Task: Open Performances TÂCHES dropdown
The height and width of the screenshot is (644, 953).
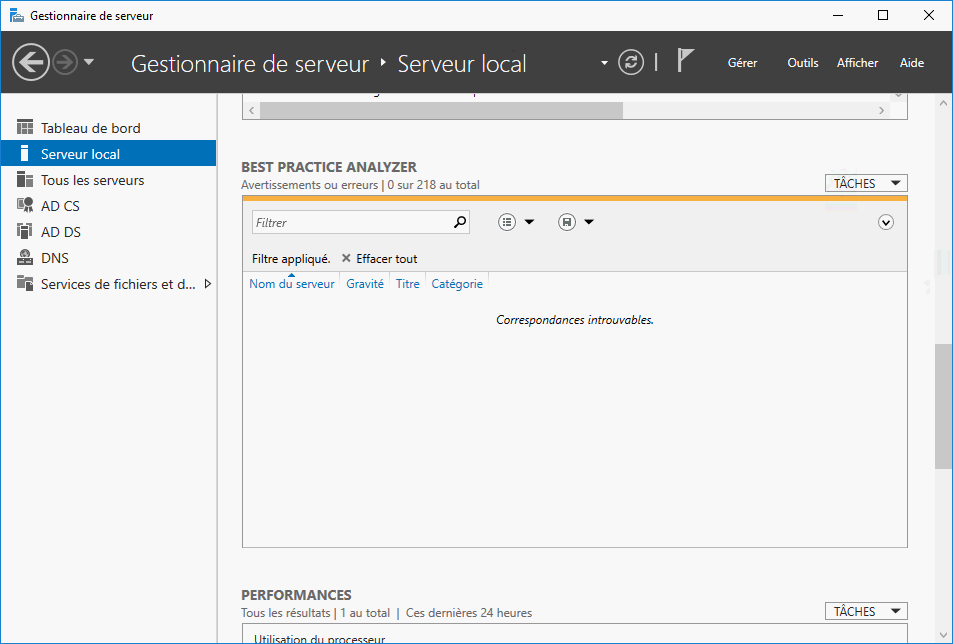Action: pos(865,611)
